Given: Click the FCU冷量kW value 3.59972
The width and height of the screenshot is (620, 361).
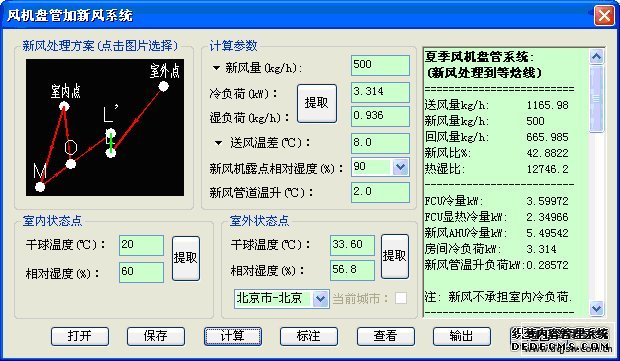Looking at the screenshot, I should [x=547, y=201].
